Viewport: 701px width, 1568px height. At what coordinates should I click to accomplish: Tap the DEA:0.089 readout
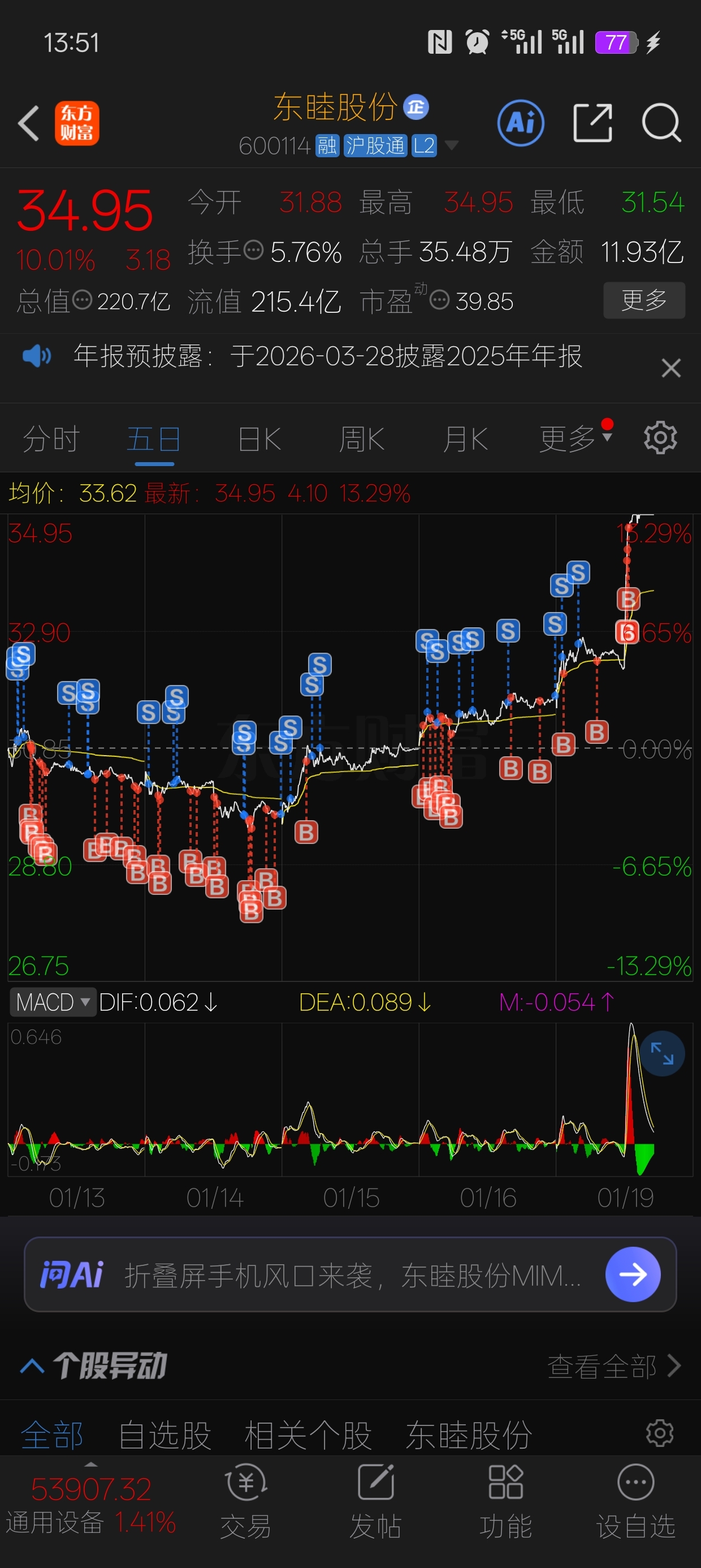[365, 1002]
